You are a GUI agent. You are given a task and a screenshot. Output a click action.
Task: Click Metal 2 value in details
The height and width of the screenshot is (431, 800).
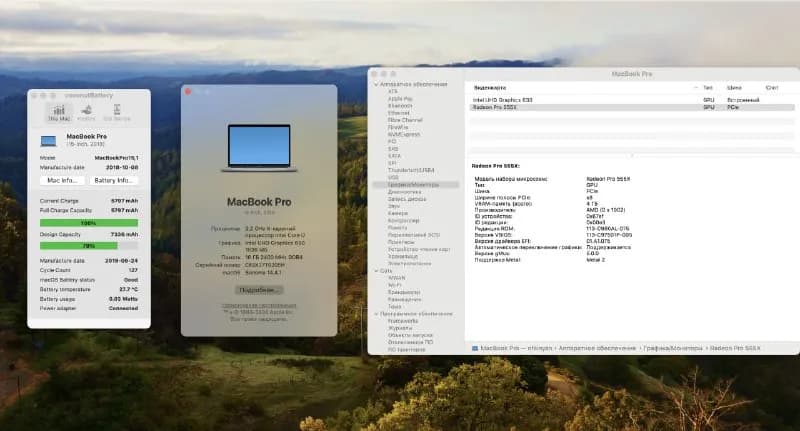click(595, 260)
